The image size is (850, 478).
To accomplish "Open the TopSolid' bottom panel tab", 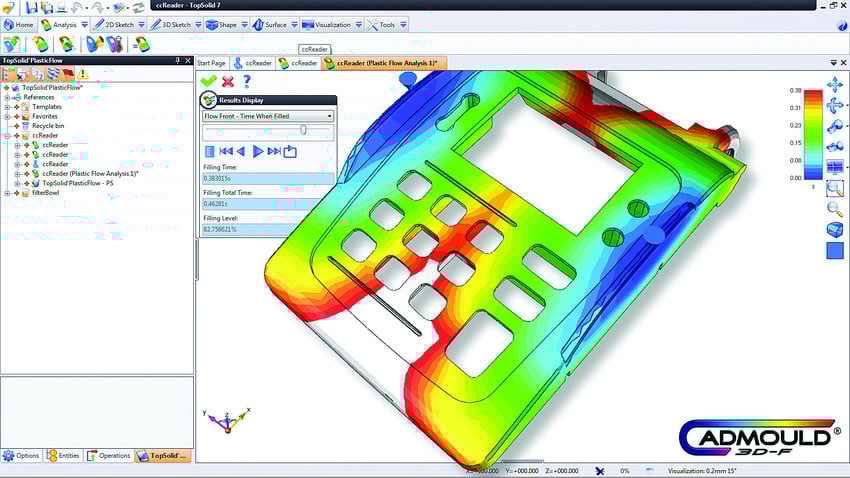I will (x=162, y=456).
